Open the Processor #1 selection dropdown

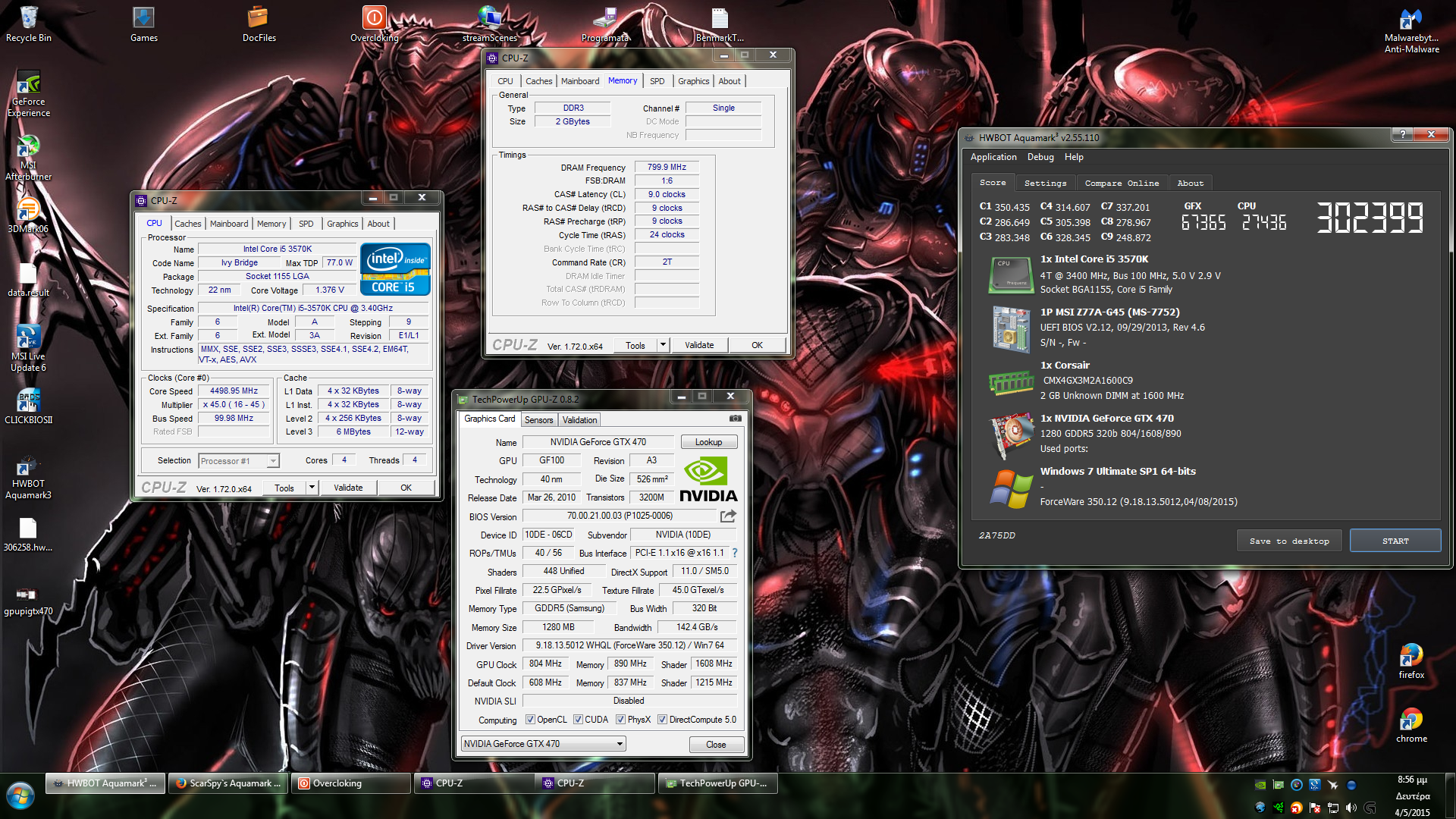point(239,461)
